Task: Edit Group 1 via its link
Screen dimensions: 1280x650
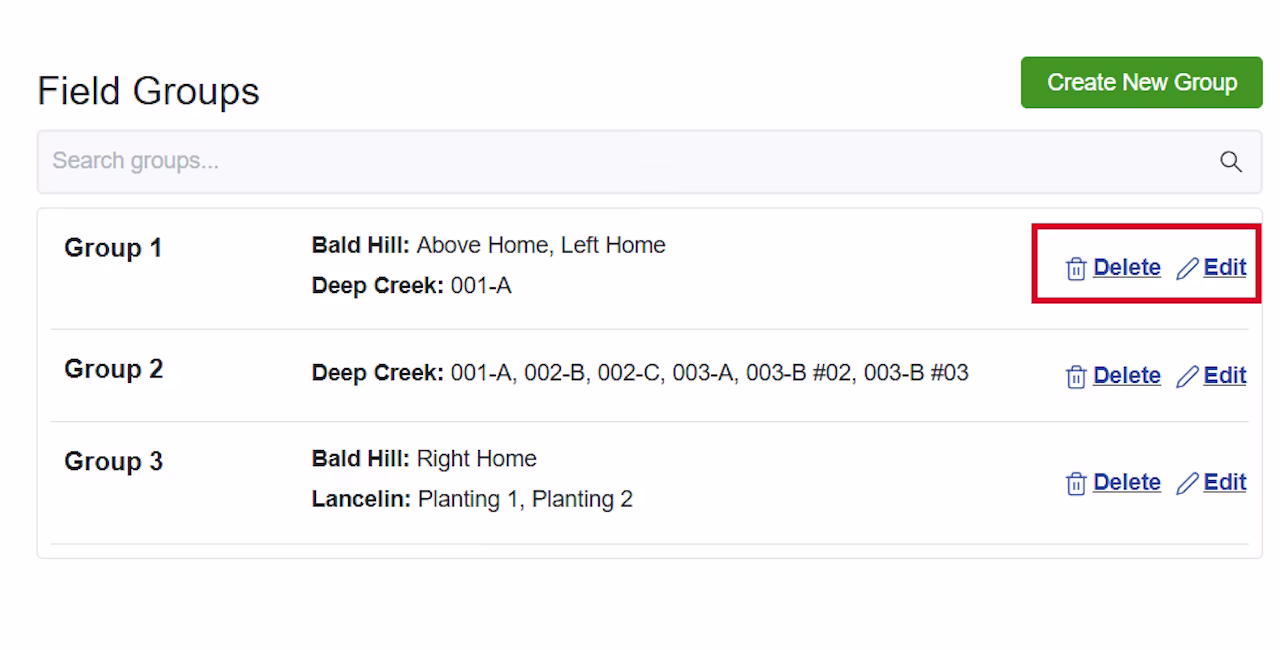Action: [x=1225, y=267]
